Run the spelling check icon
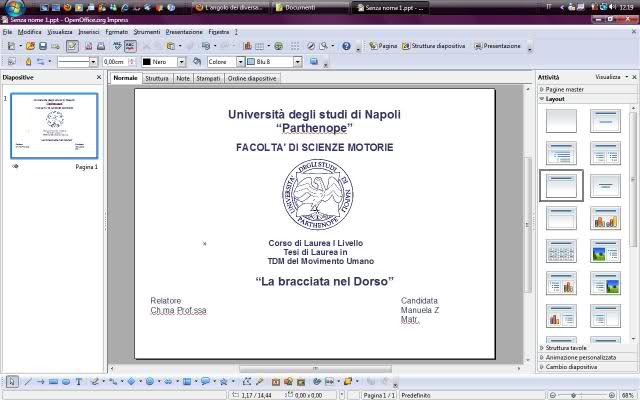640x400 pixels. coord(118,46)
